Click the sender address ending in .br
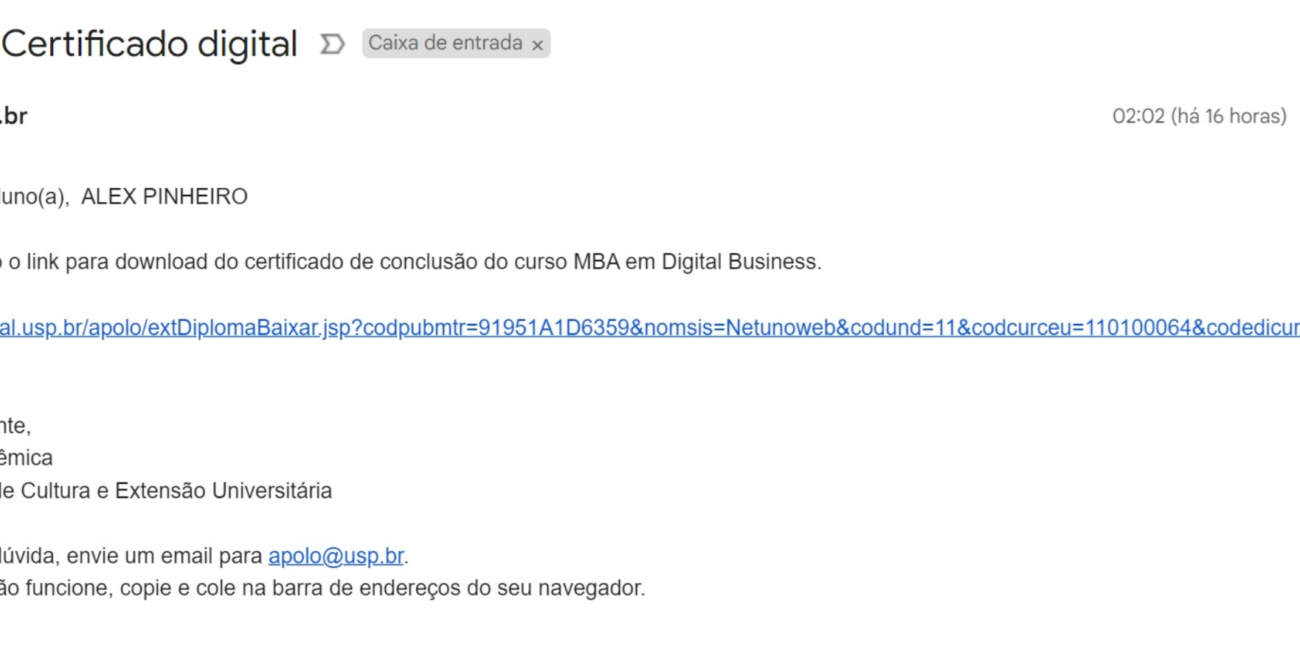This screenshot has width=1300, height=650. (13, 116)
